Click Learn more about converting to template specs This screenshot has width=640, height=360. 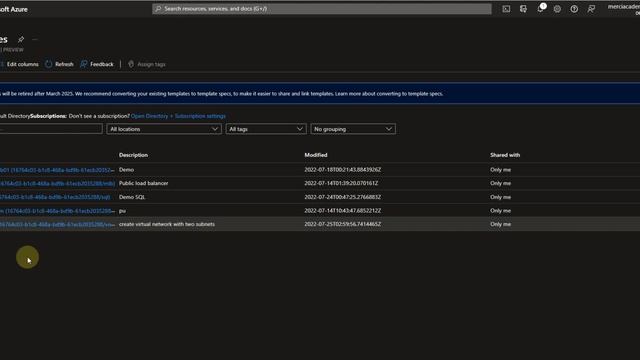(x=389, y=93)
